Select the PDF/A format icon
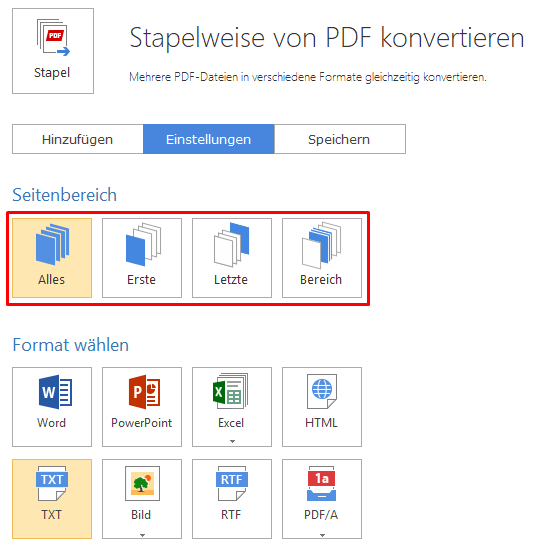This screenshot has height=551, width=538. coord(322,484)
